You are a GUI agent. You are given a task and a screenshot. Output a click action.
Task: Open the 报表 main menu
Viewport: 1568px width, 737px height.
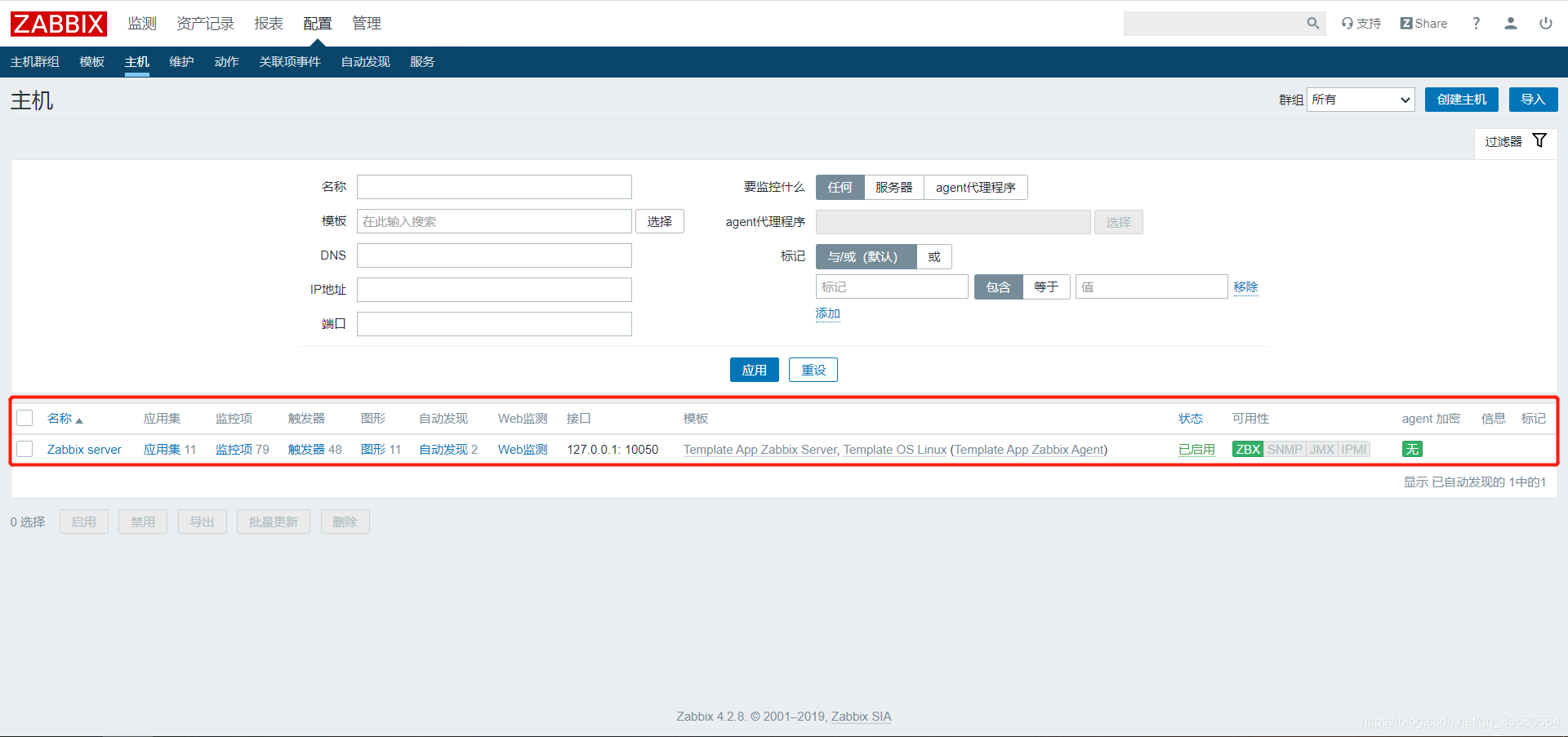tap(269, 24)
